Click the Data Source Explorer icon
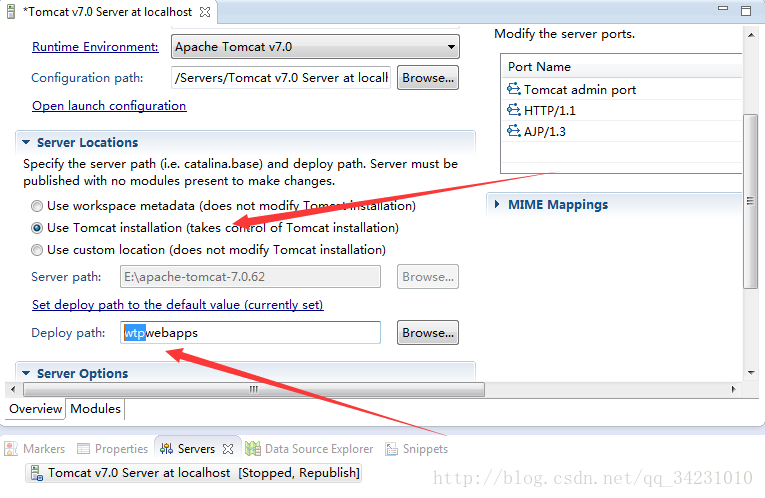The height and width of the screenshot is (498, 765). tap(253, 448)
